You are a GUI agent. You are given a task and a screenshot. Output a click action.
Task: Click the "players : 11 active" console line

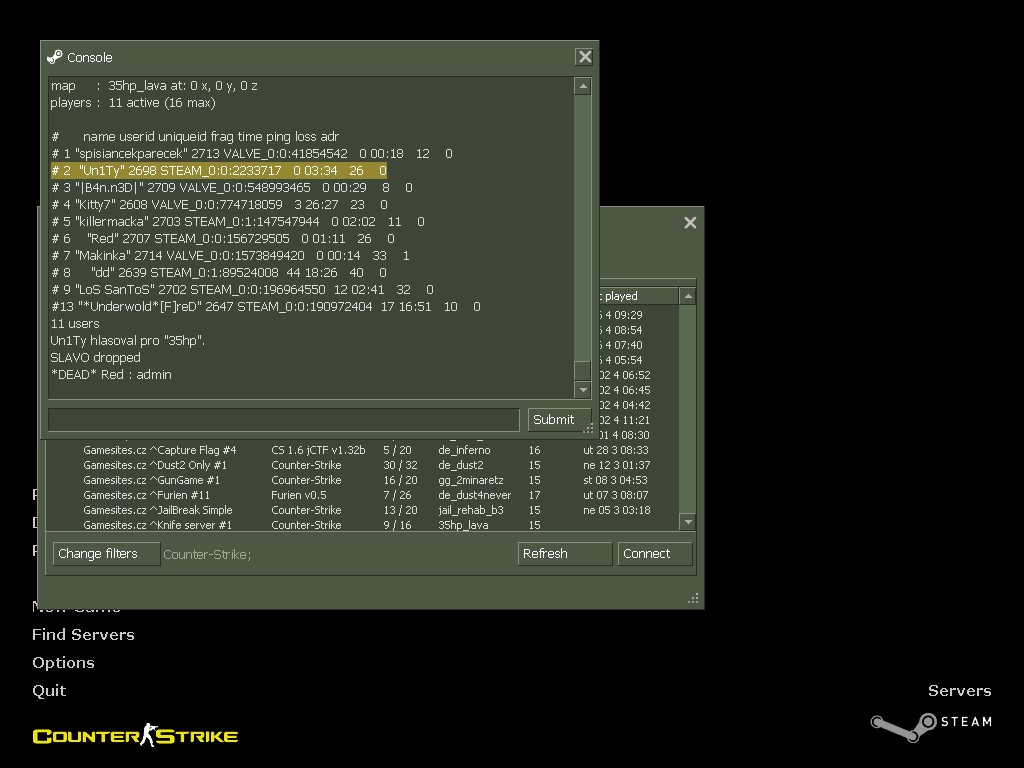(133, 103)
